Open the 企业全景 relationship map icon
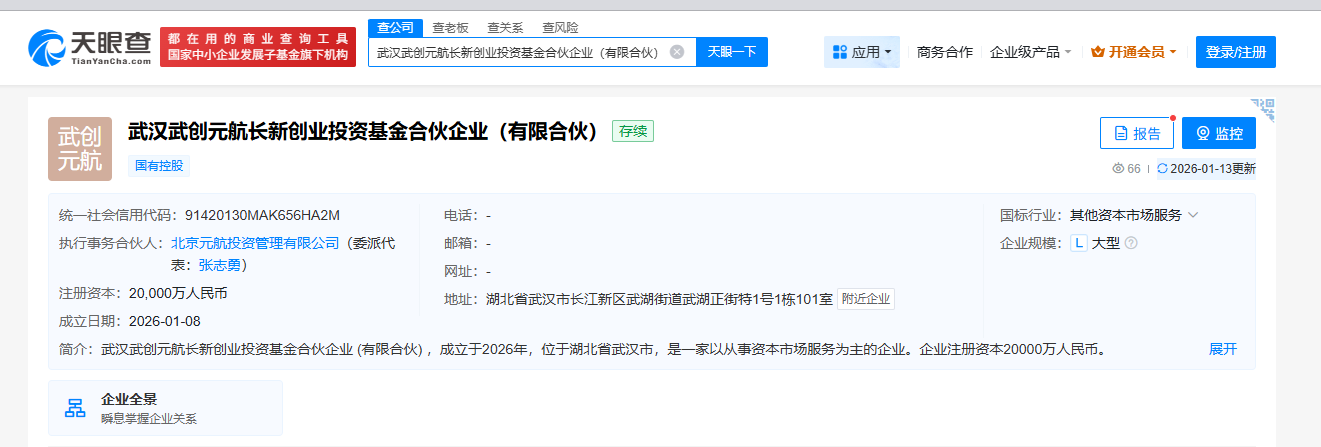1321x447 pixels. [75, 408]
